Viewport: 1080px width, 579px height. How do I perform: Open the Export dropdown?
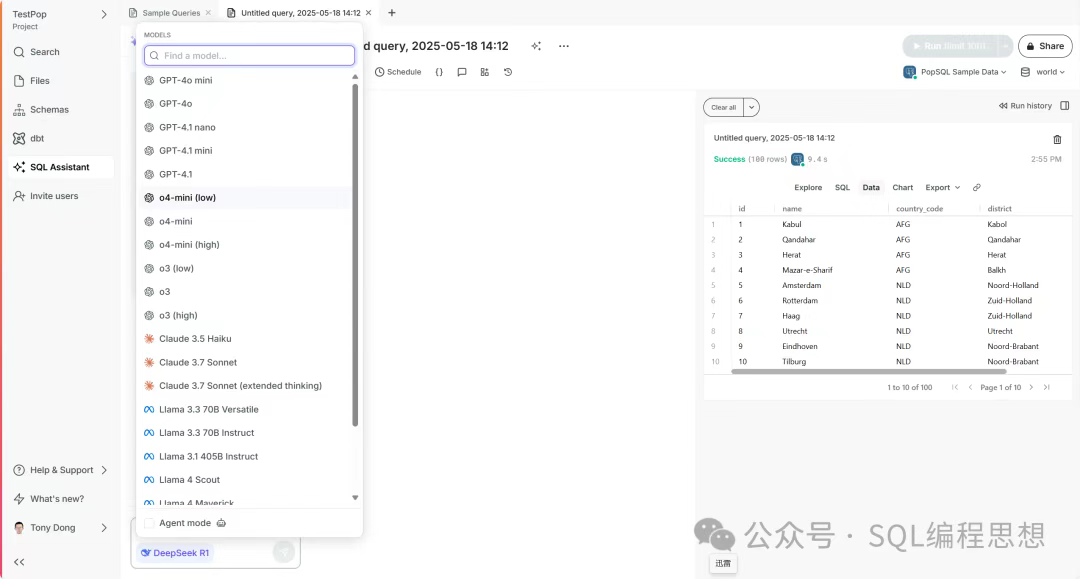[942, 188]
